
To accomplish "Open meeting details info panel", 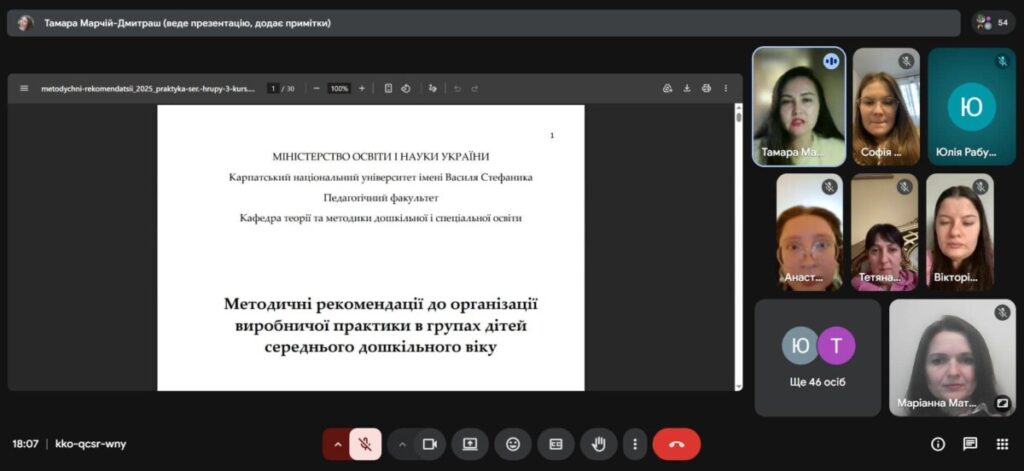I will [x=938, y=444].
